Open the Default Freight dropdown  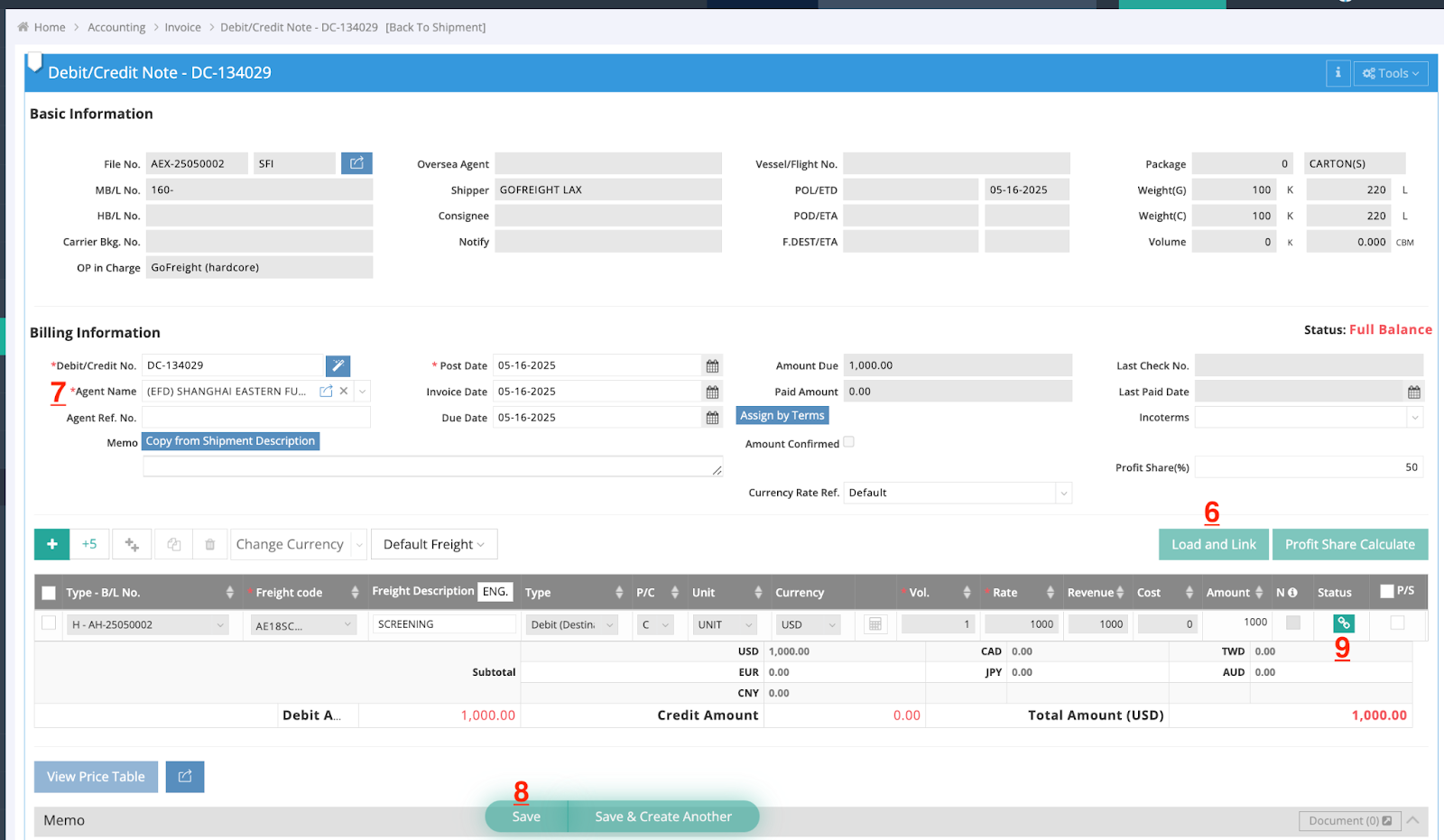pyautogui.click(x=434, y=544)
